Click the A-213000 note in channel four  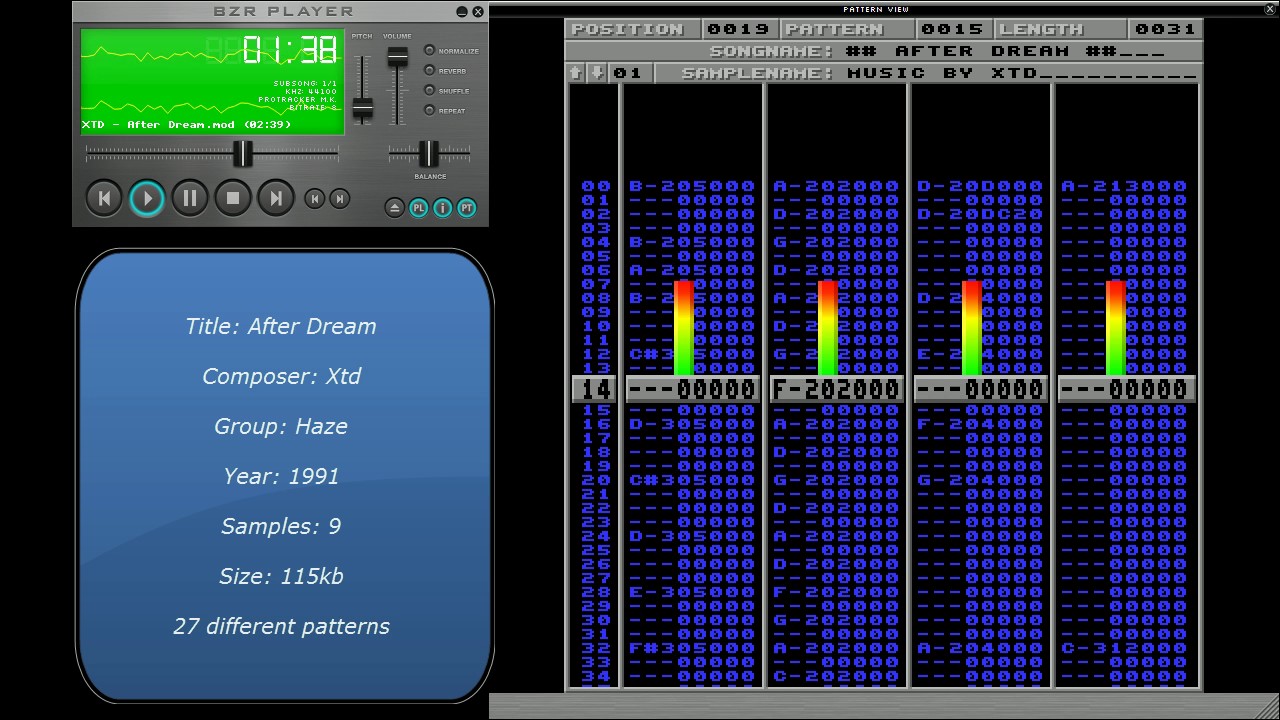tap(1124, 186)
